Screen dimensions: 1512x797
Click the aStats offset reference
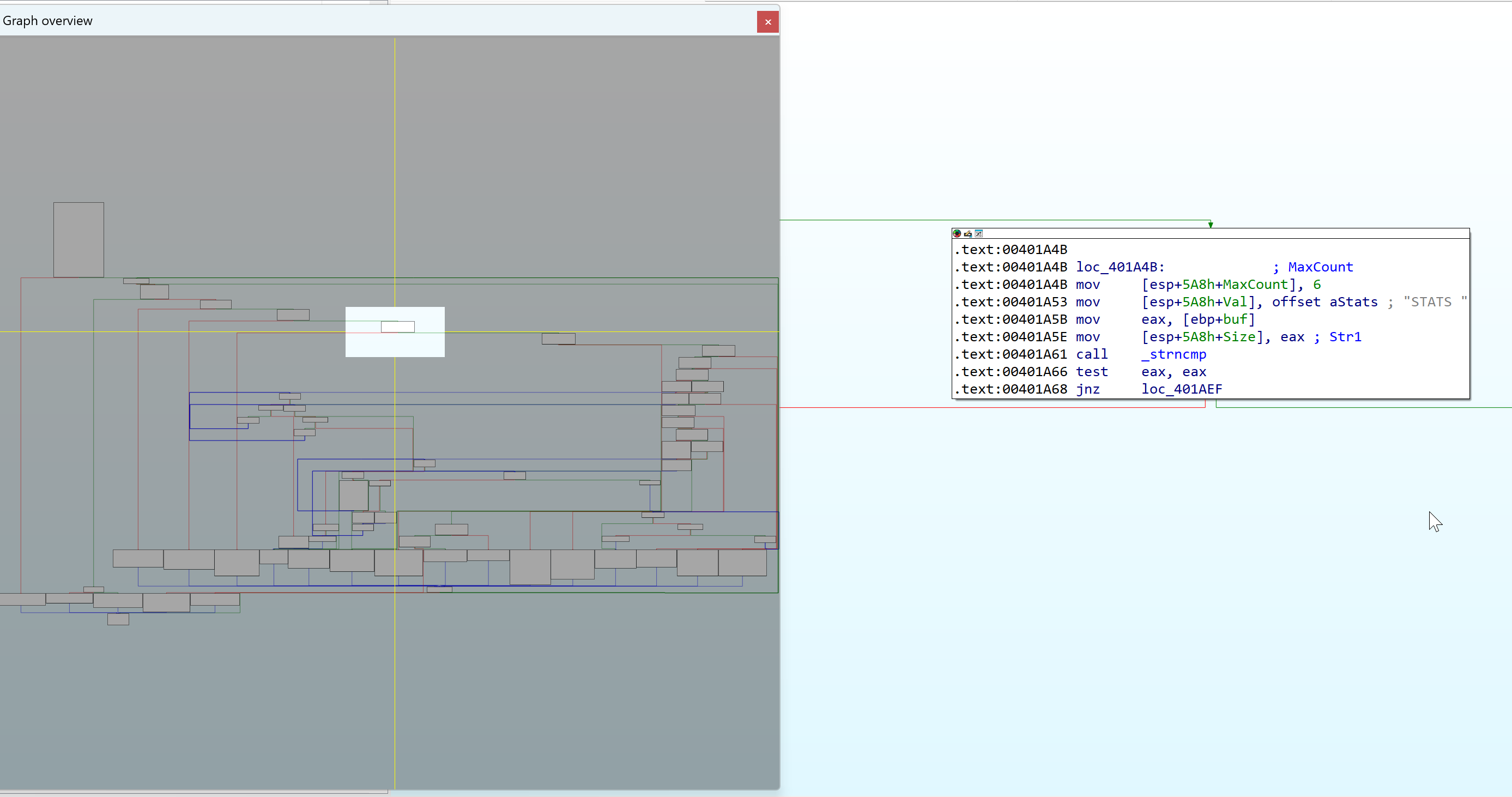(x=1353, y=302)
